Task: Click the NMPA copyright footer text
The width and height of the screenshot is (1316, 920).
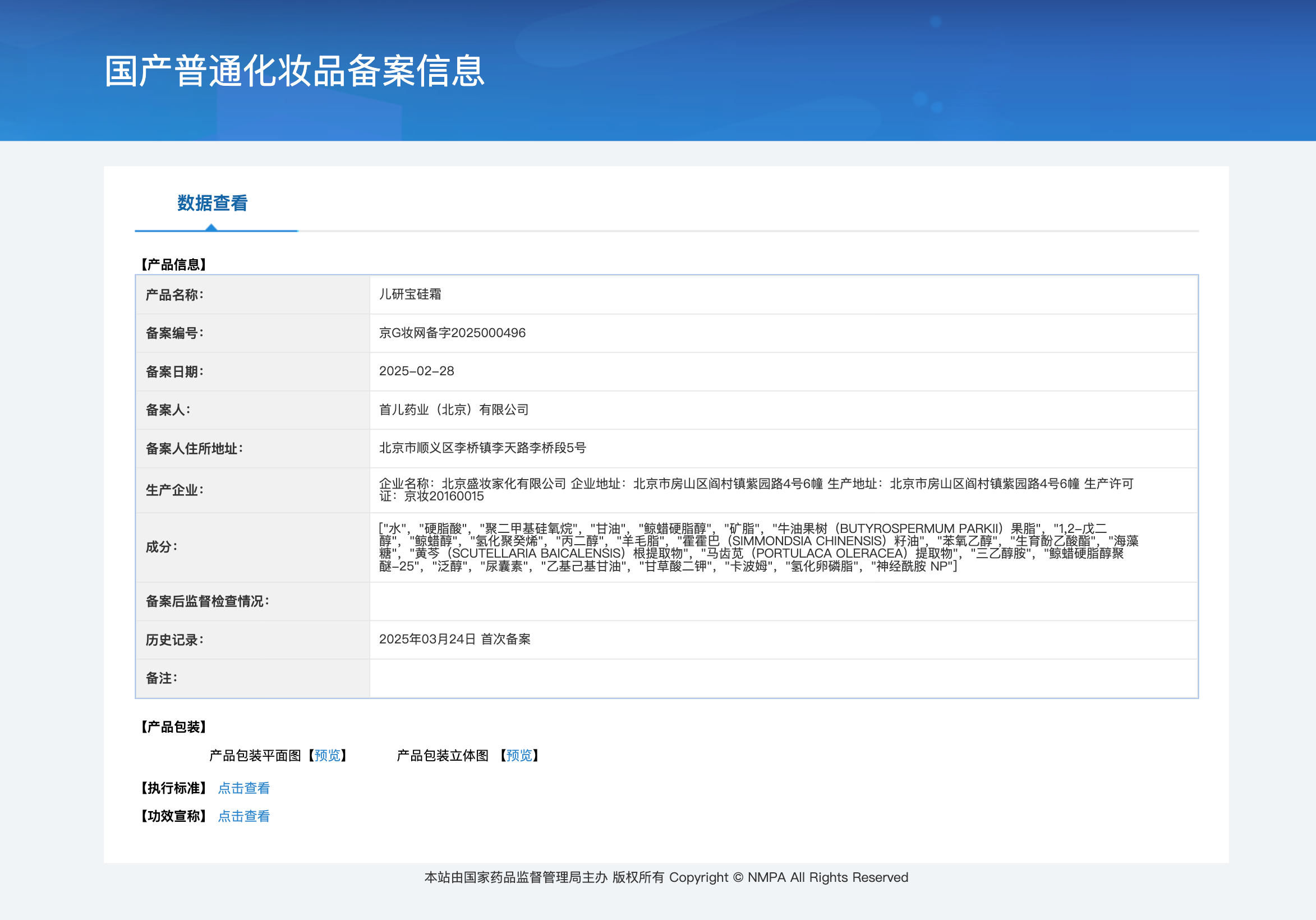Action: tap(666, 877)
